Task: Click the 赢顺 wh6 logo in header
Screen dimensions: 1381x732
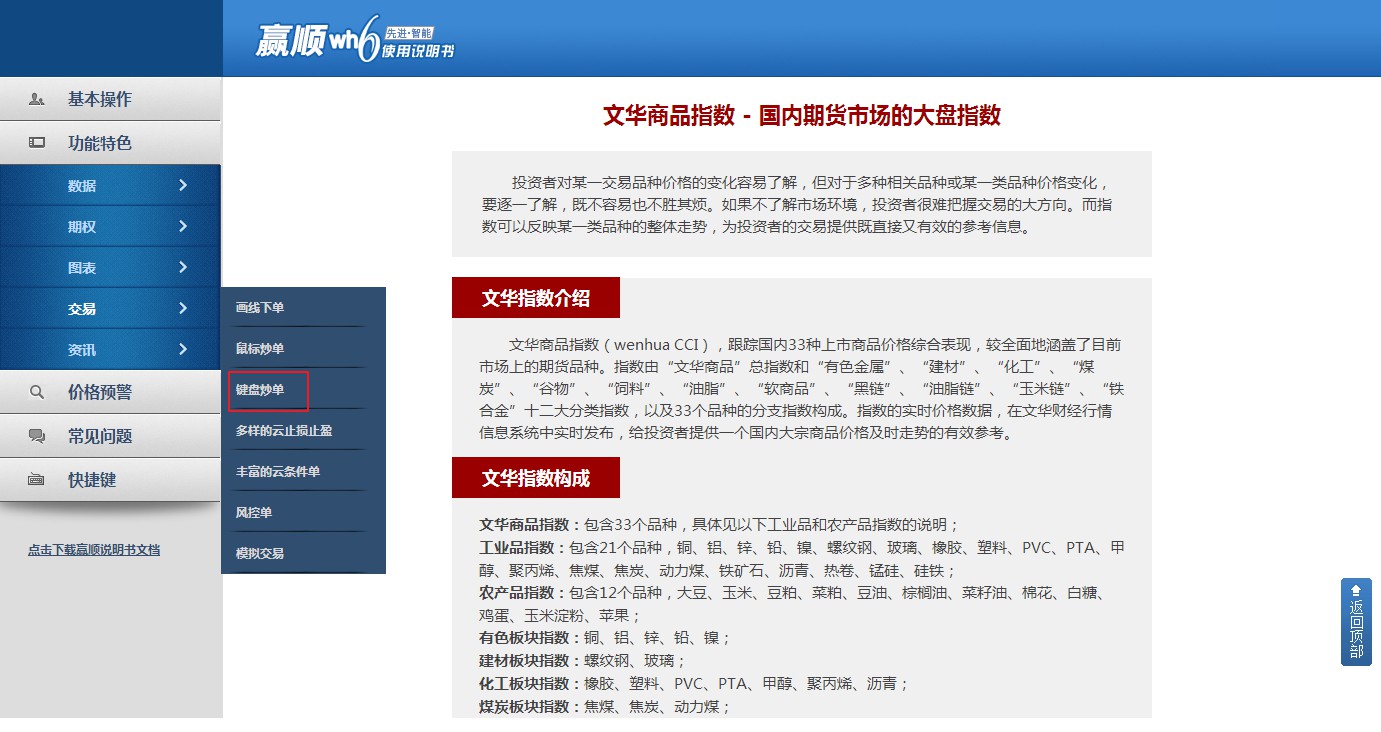Action: (355, 40)
